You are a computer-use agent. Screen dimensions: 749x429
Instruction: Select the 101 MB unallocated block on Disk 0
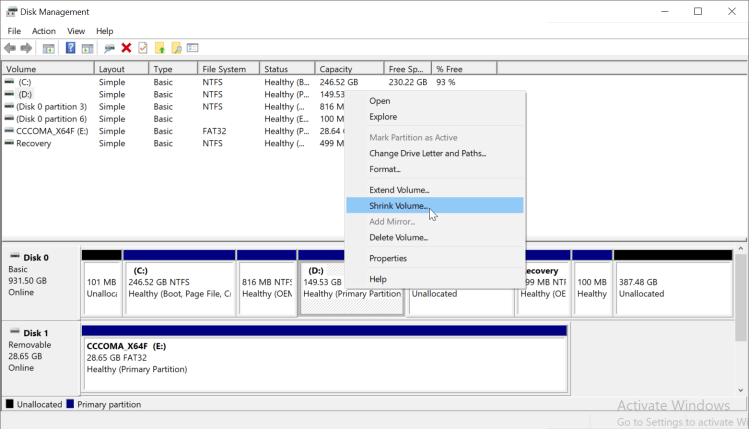point(101,283)
